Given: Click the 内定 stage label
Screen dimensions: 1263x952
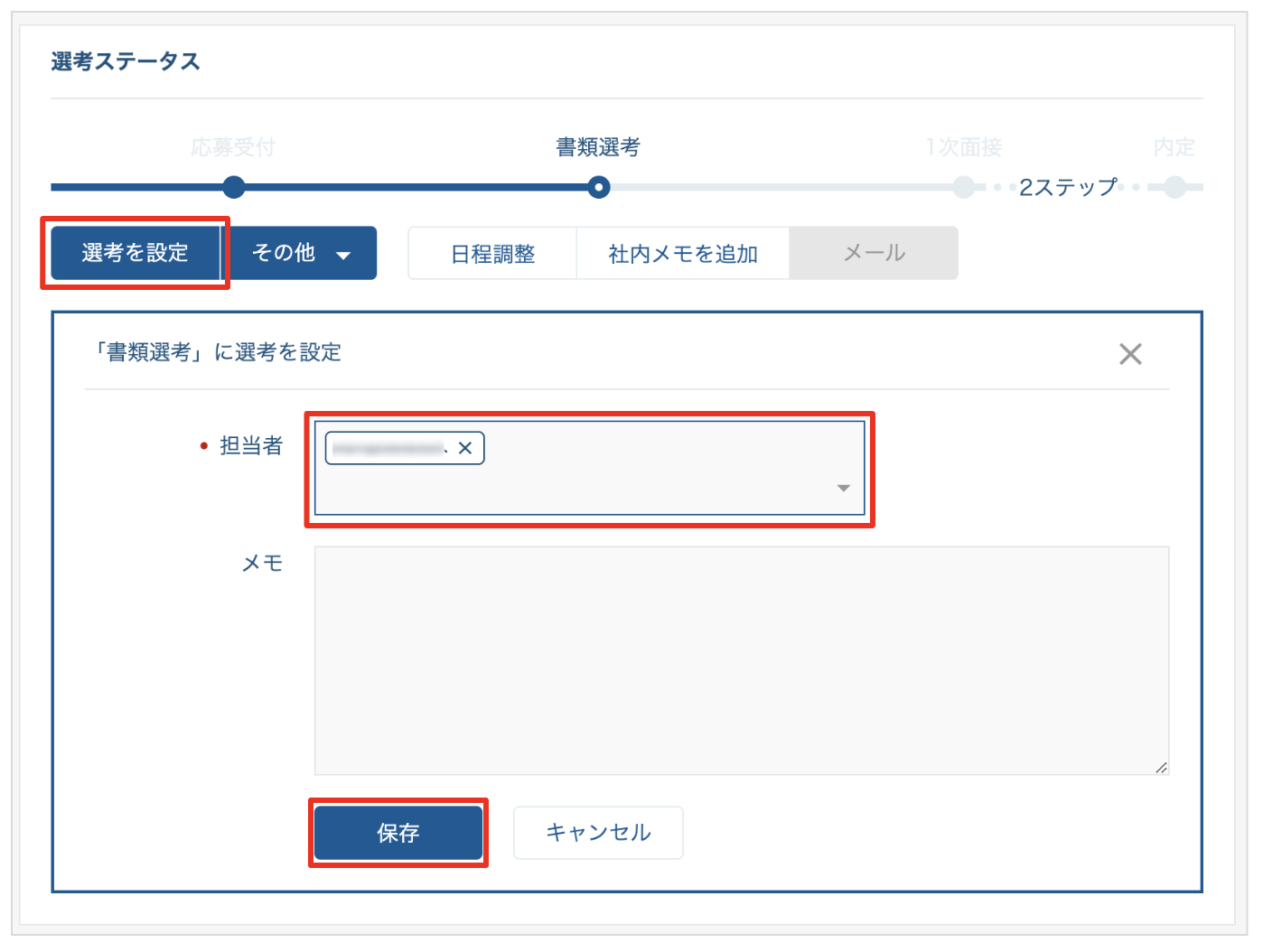Looking at the screenshot, I should tap(1174, 147).
